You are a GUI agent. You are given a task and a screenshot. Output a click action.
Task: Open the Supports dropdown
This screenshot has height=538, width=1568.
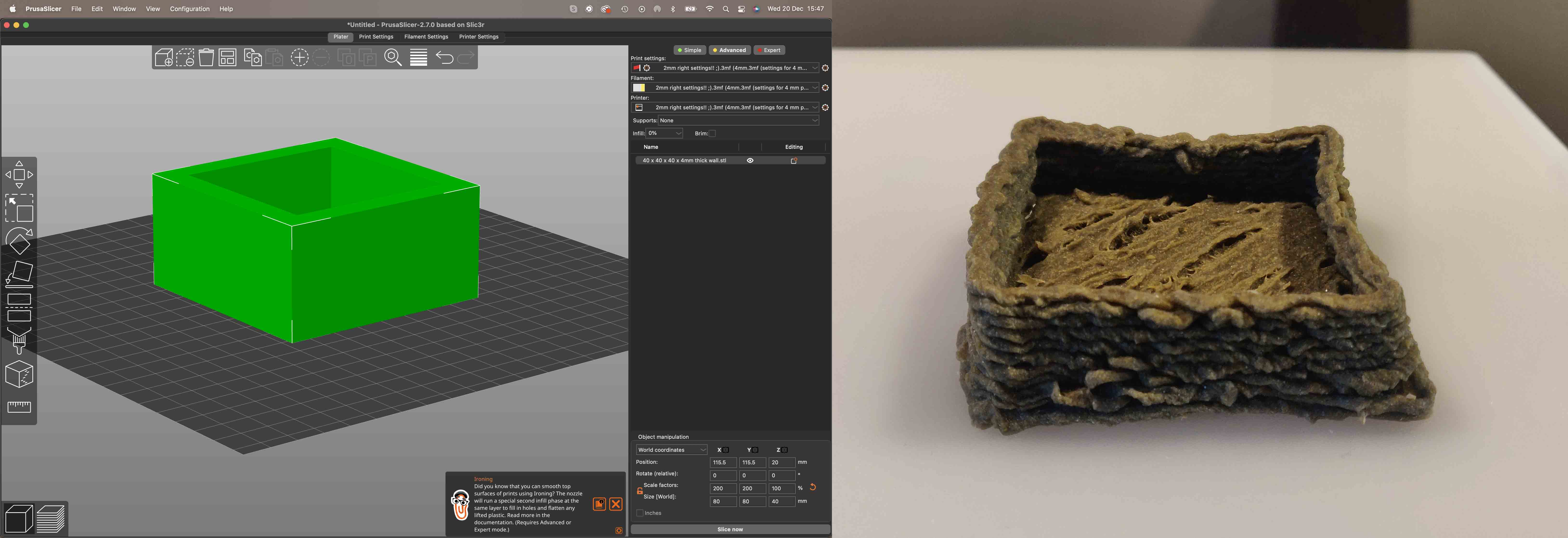pos(738,120)
